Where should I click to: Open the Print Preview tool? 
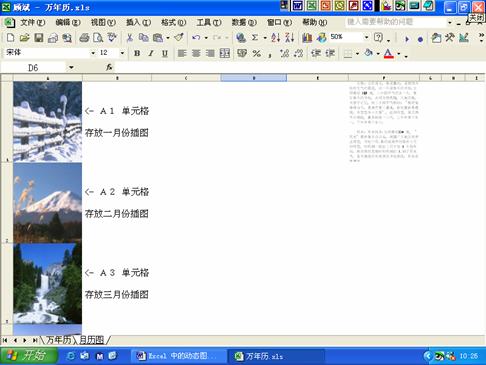pyautogui.click(x=98, y=38)
